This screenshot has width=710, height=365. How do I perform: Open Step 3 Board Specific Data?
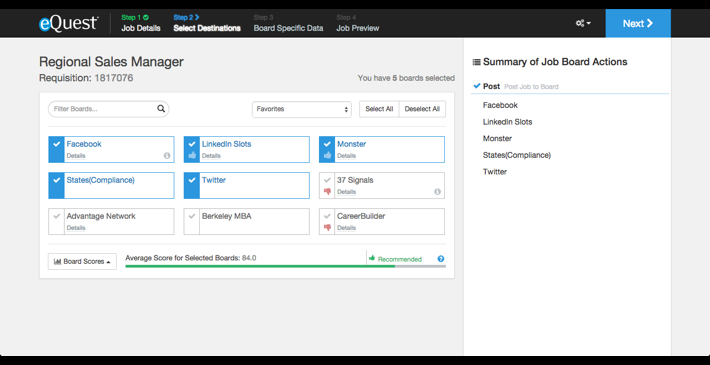click(x=288, y=23)
